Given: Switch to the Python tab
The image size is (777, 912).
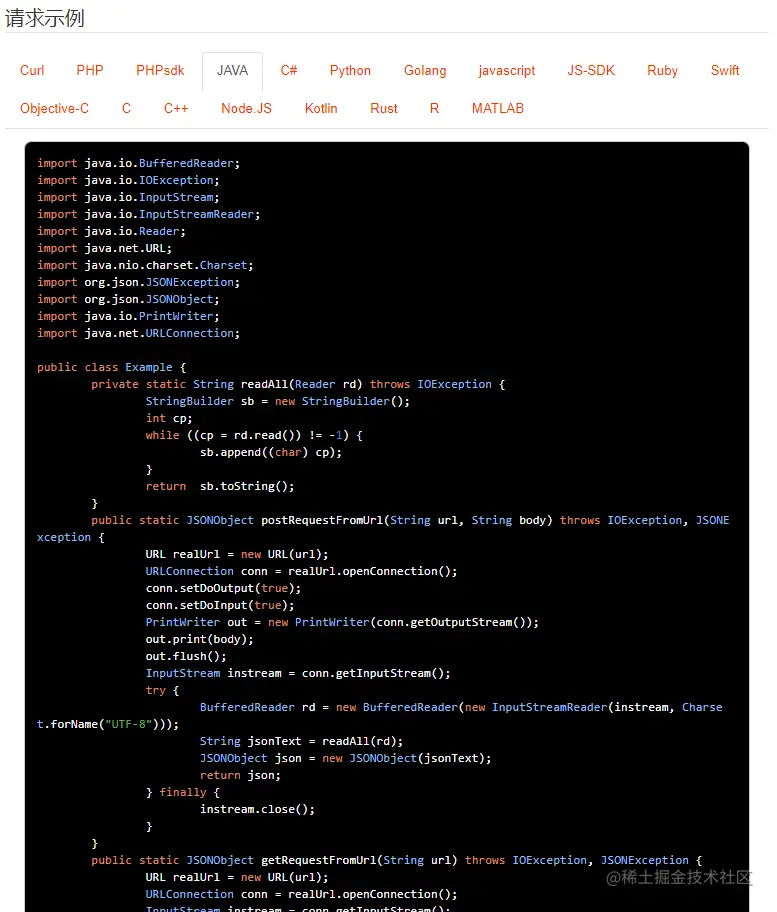Looking at the screenshot, I should (x=350, y=70).
